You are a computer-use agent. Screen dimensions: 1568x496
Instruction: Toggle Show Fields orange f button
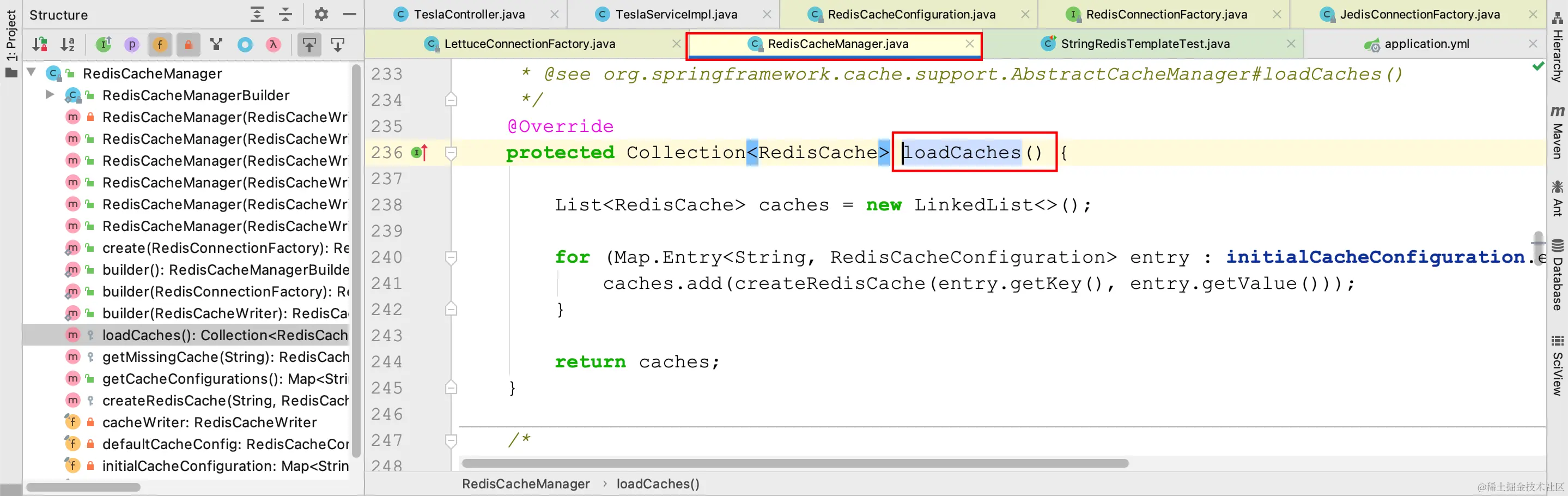click(160, 45)
